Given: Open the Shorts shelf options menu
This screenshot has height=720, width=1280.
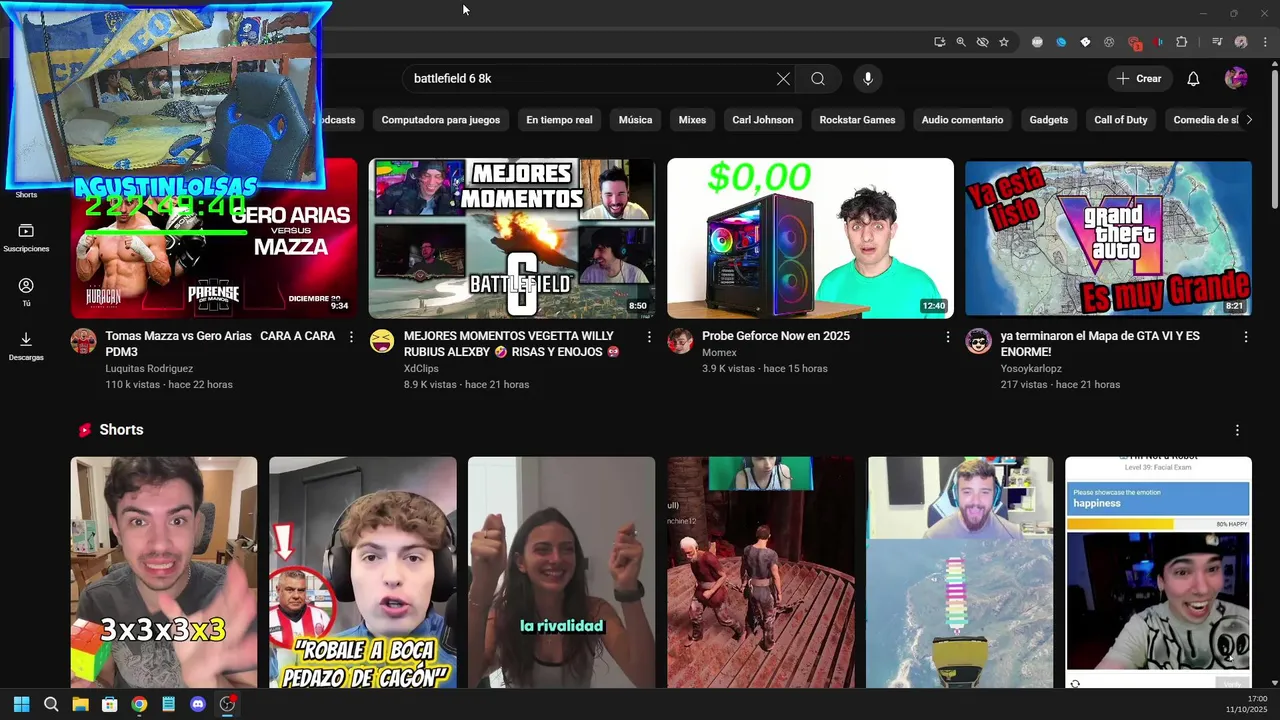Looking at the screenshot, I should 1237,430.
